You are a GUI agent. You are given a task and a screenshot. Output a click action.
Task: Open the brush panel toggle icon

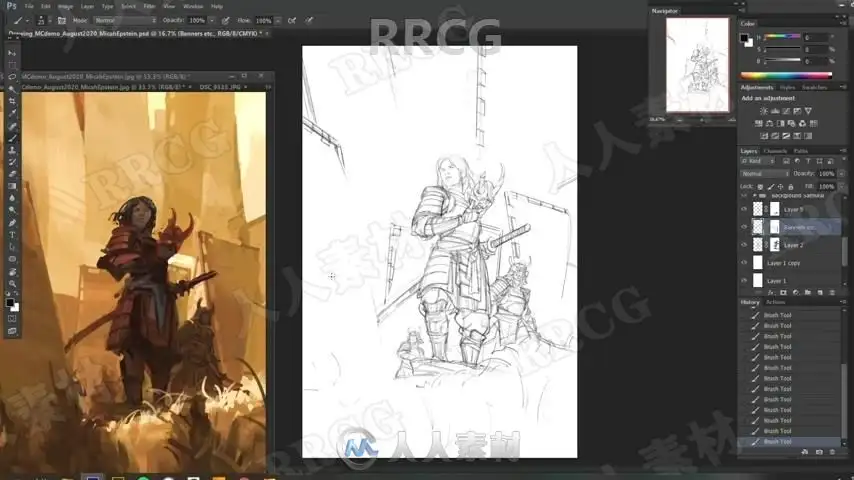pos(62,21)
